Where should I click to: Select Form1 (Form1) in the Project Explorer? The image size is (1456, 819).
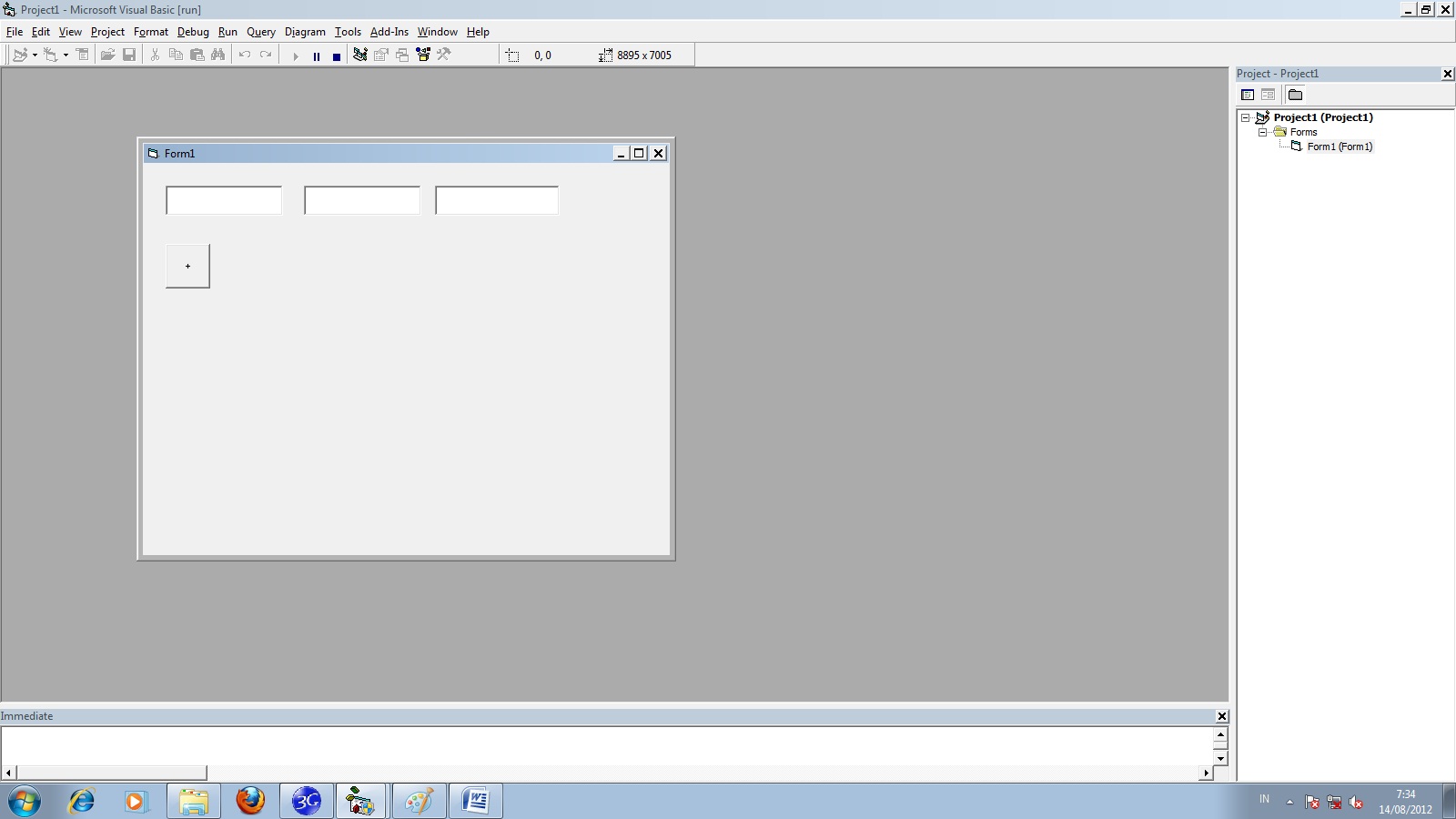[x=1340, y=146]
